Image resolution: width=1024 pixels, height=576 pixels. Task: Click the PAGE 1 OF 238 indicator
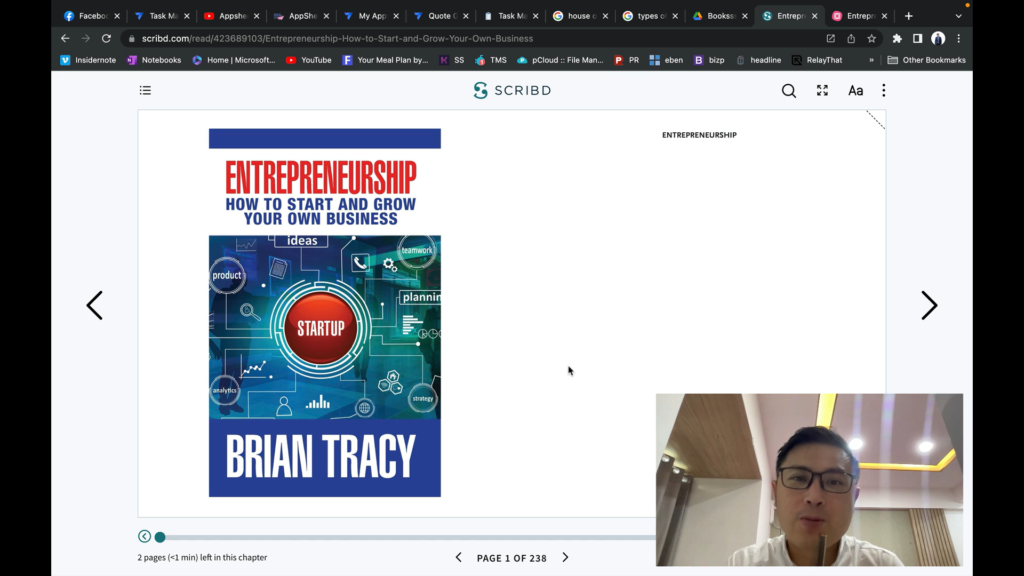[x=511, y=558]
